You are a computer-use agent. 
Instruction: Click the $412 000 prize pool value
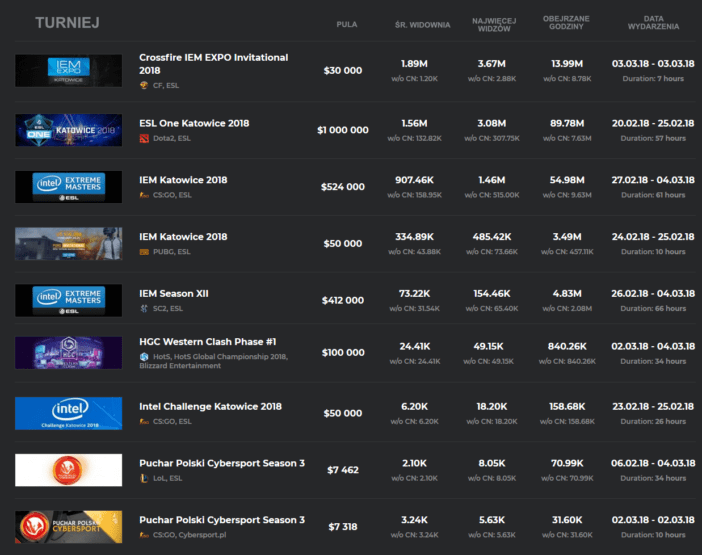(x=343, y=300)
